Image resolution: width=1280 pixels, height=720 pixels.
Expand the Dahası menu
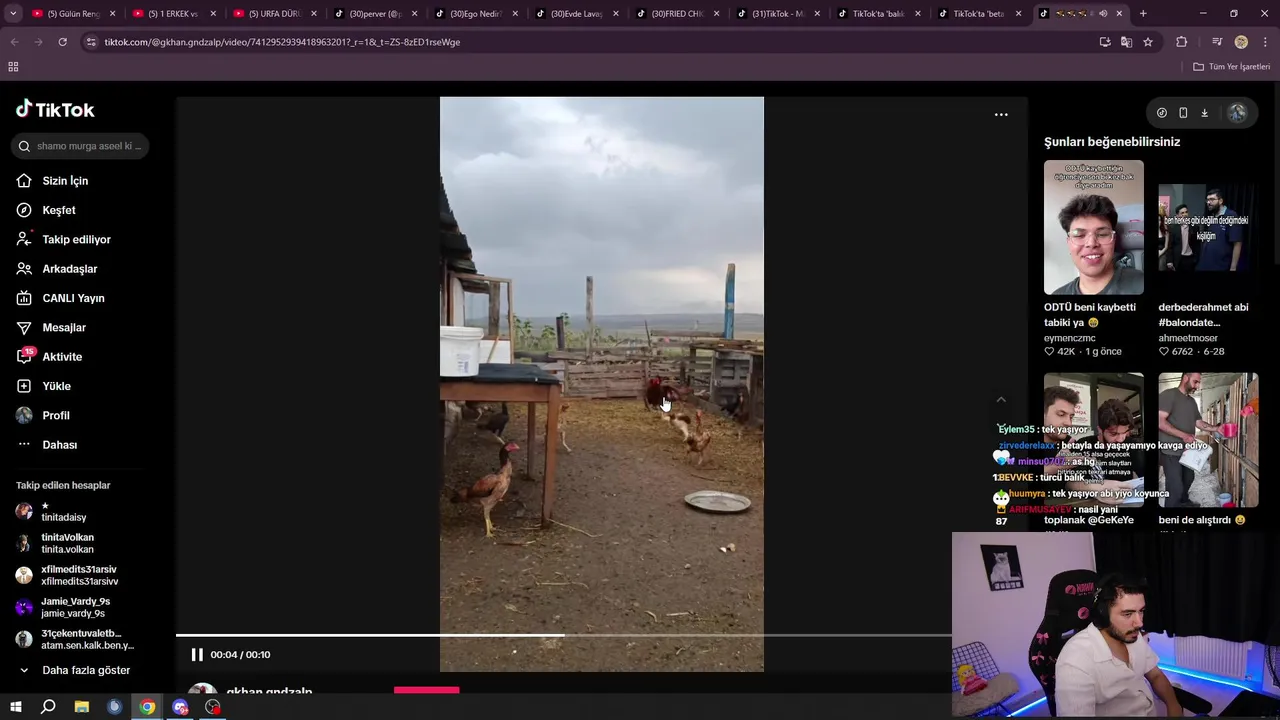59,445
